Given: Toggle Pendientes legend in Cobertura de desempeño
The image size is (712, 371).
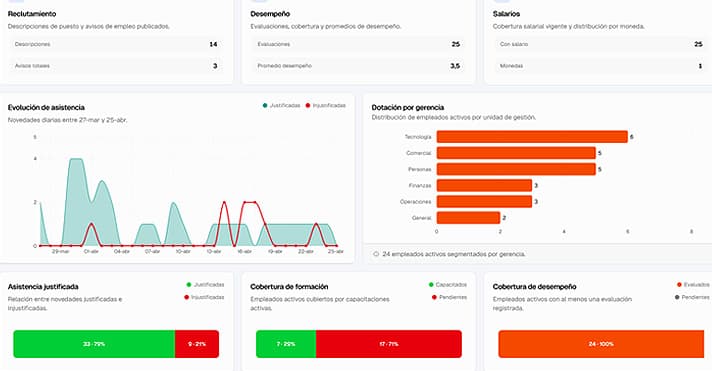Looking at the screenshot, I should tap(692, 297).
